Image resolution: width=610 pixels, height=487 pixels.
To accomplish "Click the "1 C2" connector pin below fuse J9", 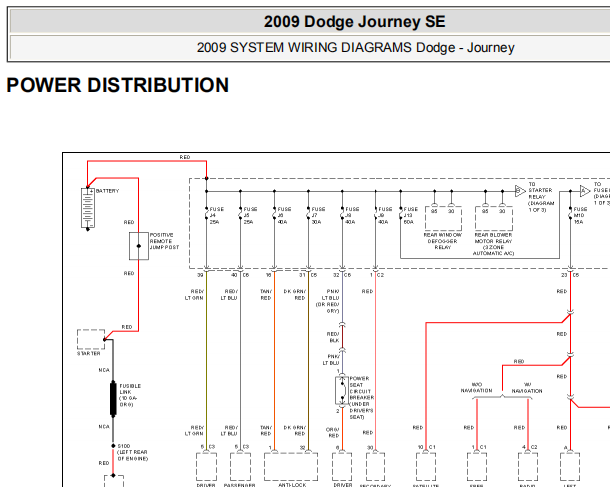I will point(377,275).
